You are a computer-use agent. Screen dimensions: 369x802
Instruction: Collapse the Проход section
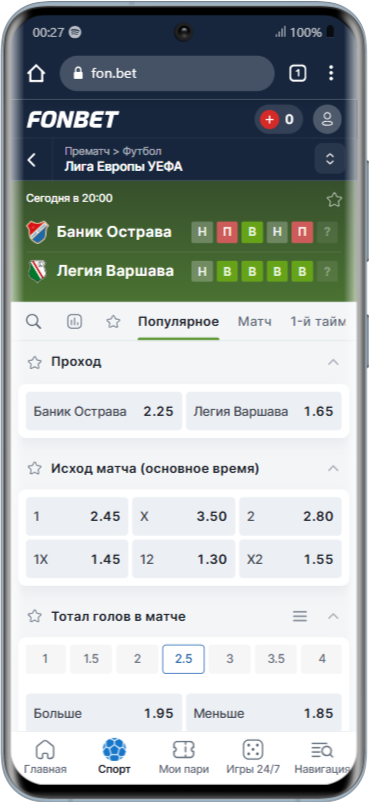click(333, 362)
